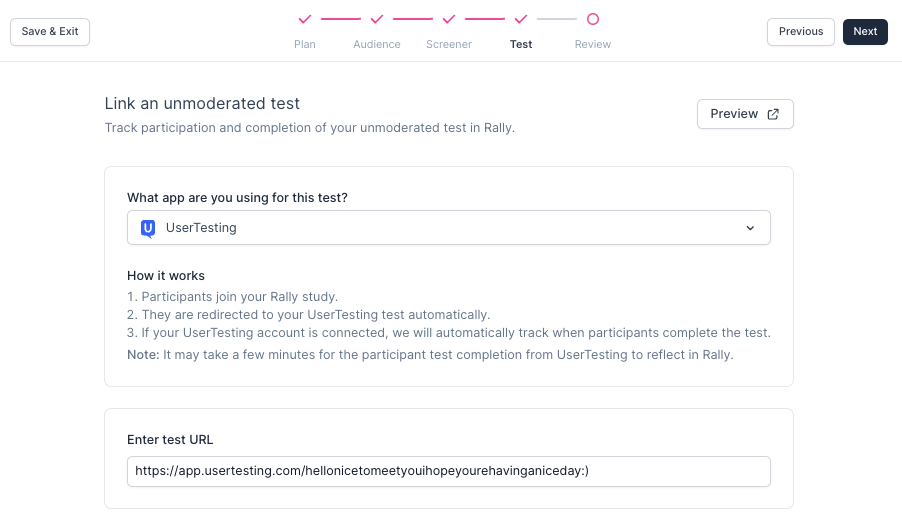The image size is (902, 519).
Task: Open the Preview button
Action: click(x=744, y=114)
